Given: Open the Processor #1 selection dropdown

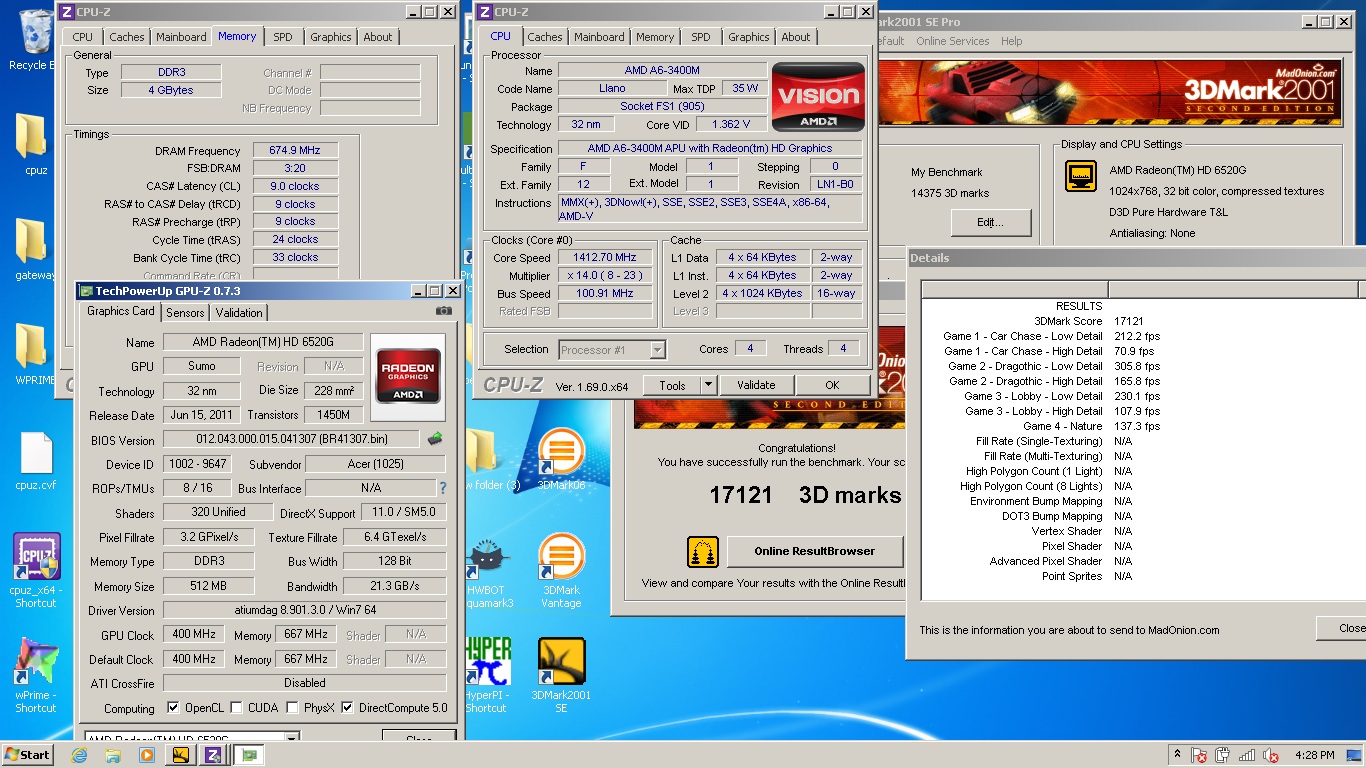Looking at the screenshot, I should tap(657, 349).
